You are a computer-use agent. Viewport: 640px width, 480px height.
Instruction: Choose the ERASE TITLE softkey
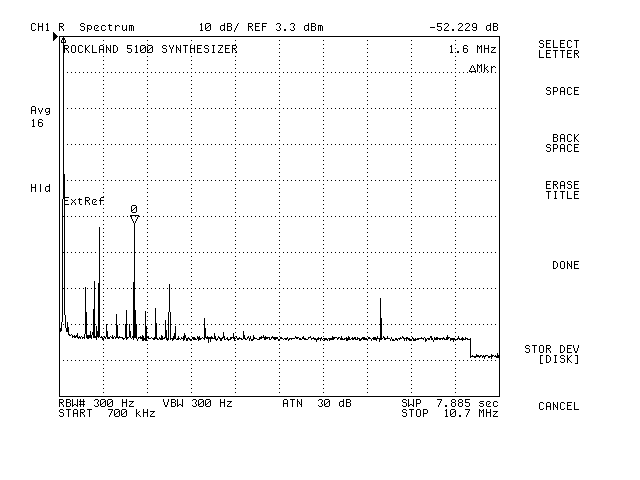pyautogui.click(x=561, y=190)
